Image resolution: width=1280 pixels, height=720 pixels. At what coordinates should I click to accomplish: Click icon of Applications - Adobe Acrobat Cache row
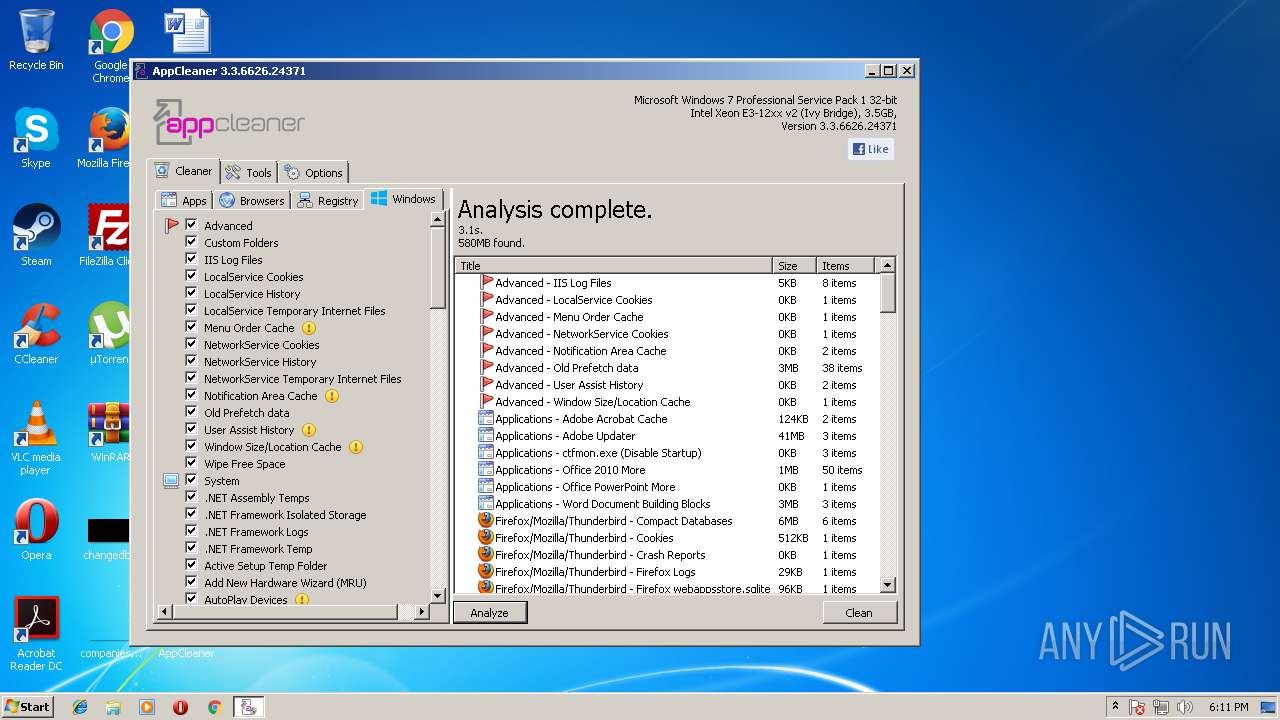pos(486,419)
